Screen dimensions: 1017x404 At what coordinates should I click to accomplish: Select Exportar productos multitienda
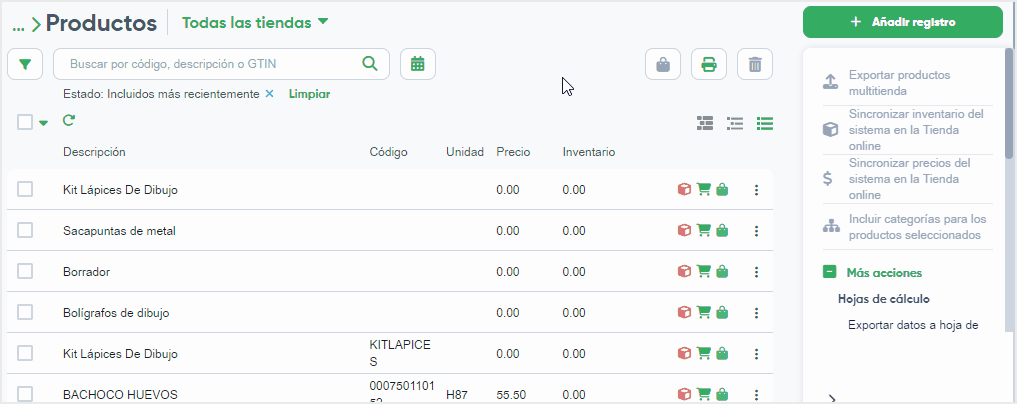898,82
